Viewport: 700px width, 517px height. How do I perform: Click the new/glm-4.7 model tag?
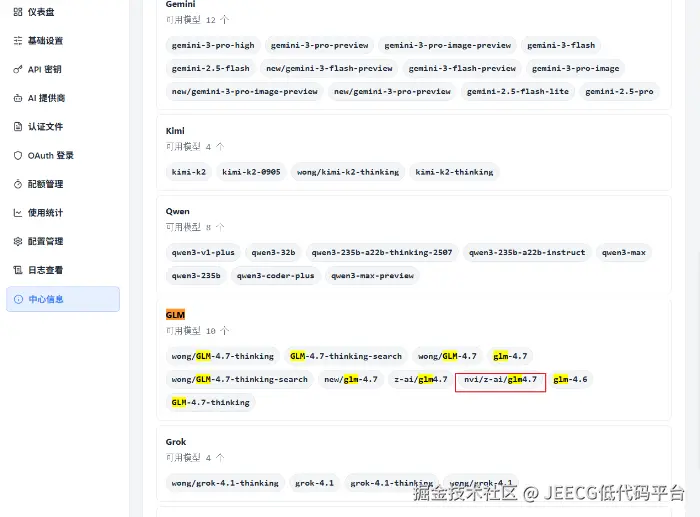[351, 379]
